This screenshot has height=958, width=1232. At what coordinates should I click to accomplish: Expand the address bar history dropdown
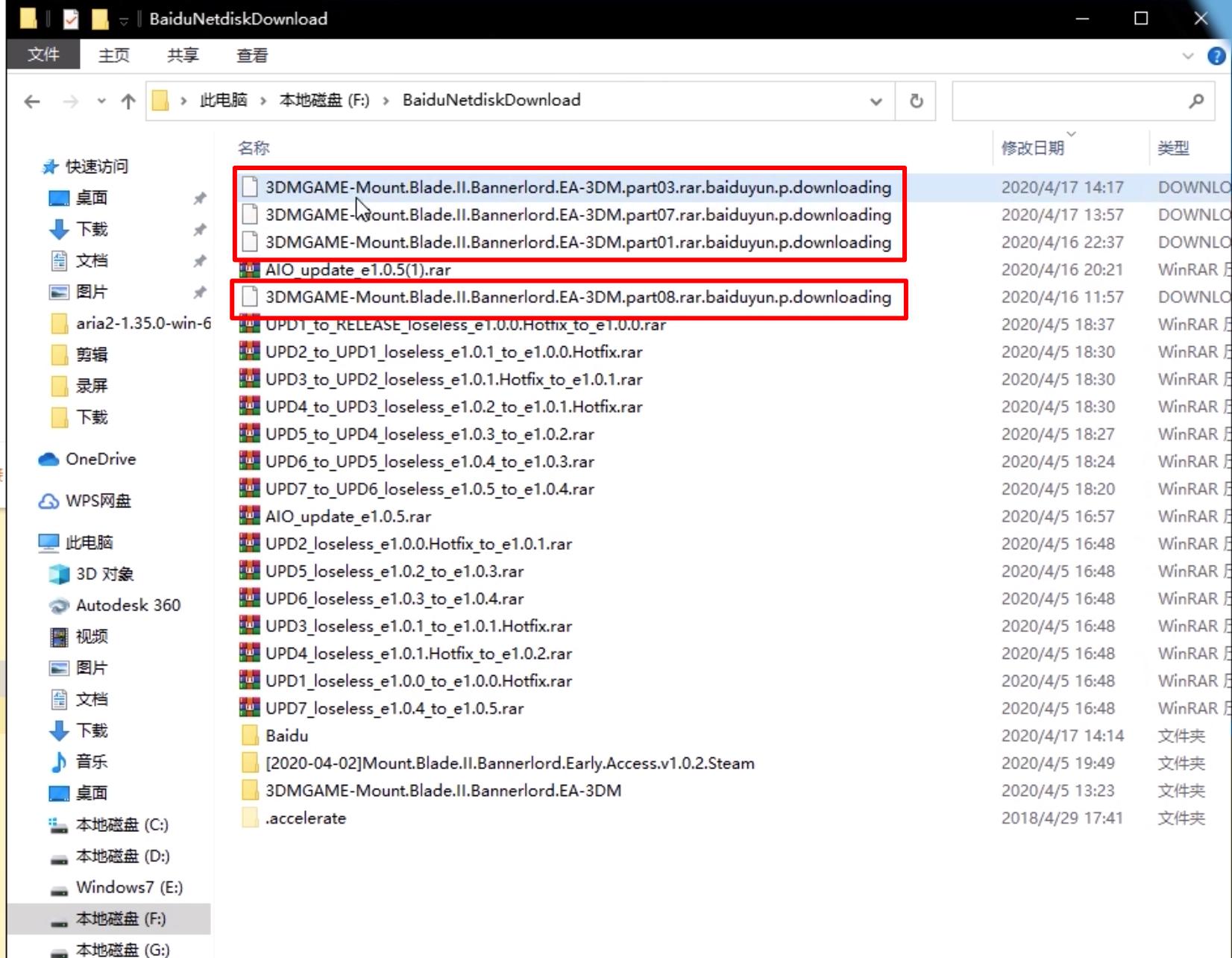click(x=876, y=101)
